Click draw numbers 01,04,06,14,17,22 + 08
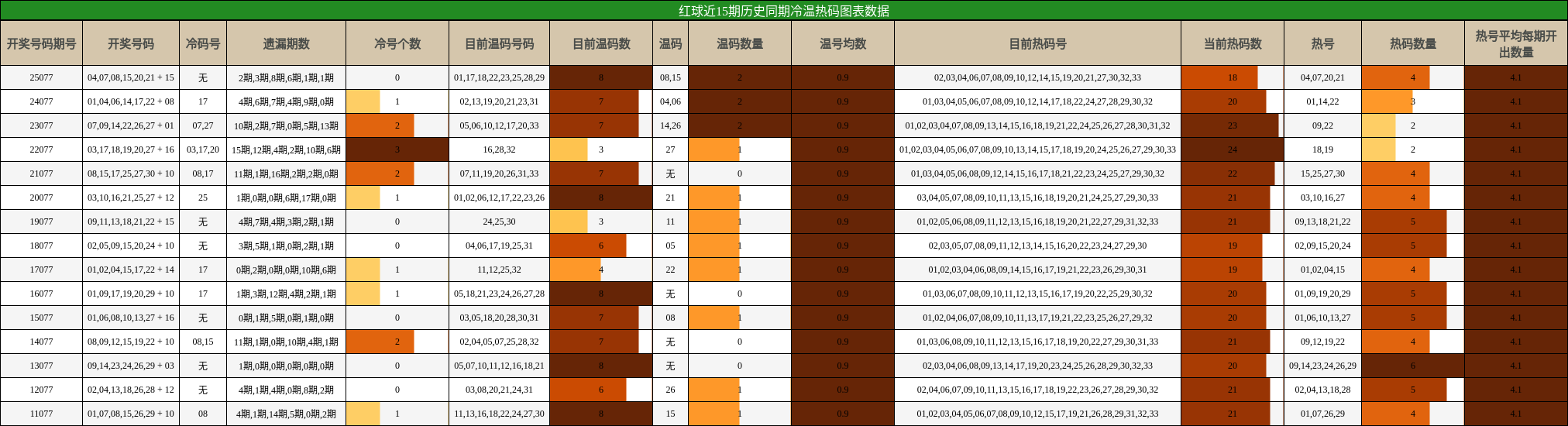Viewport: 1568px width, 426px height. [x=131, y=101]
